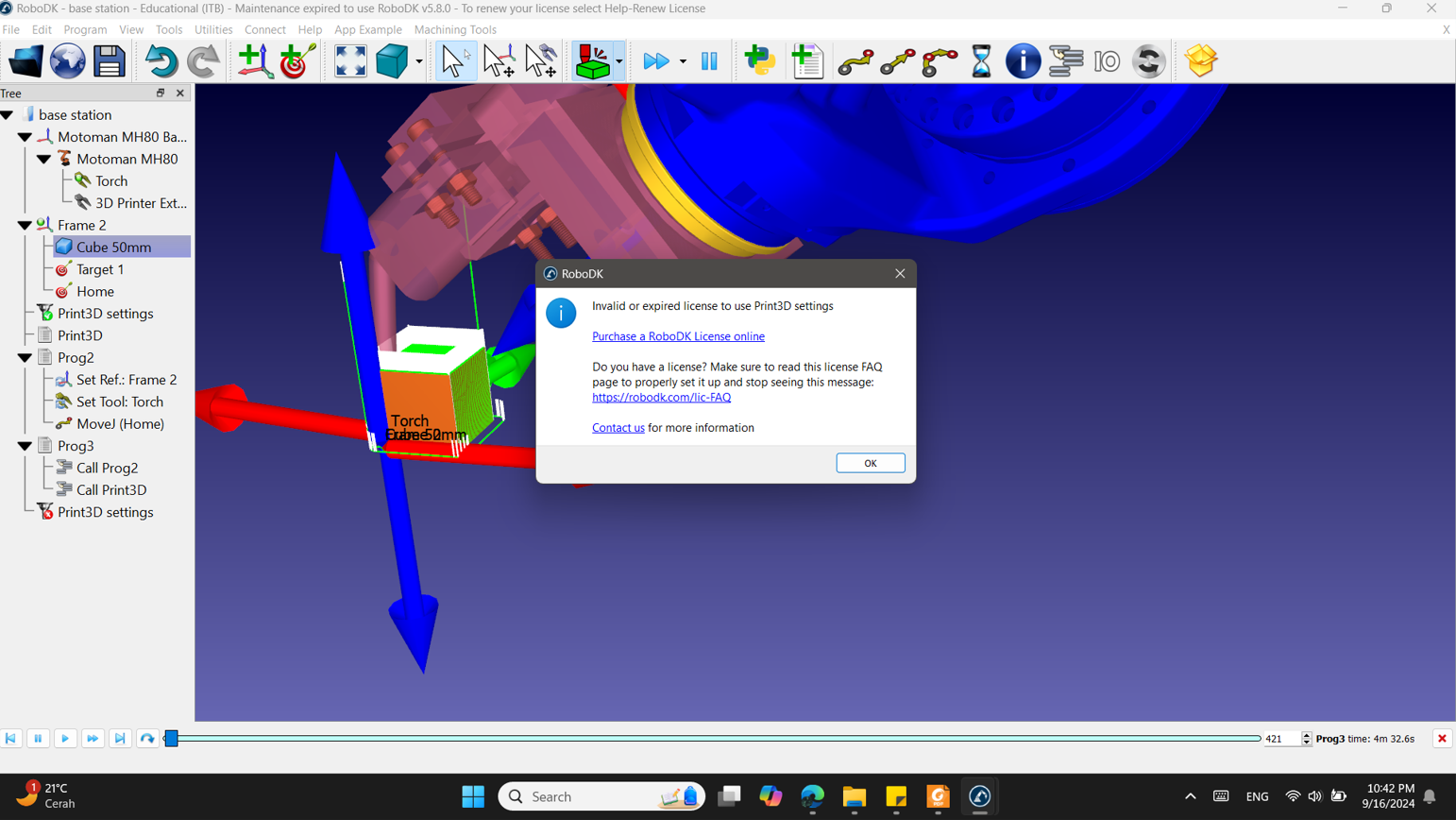Open File Explorer from the taskbar
This screenshot has width=1456, height=820.
click(854, 797)
